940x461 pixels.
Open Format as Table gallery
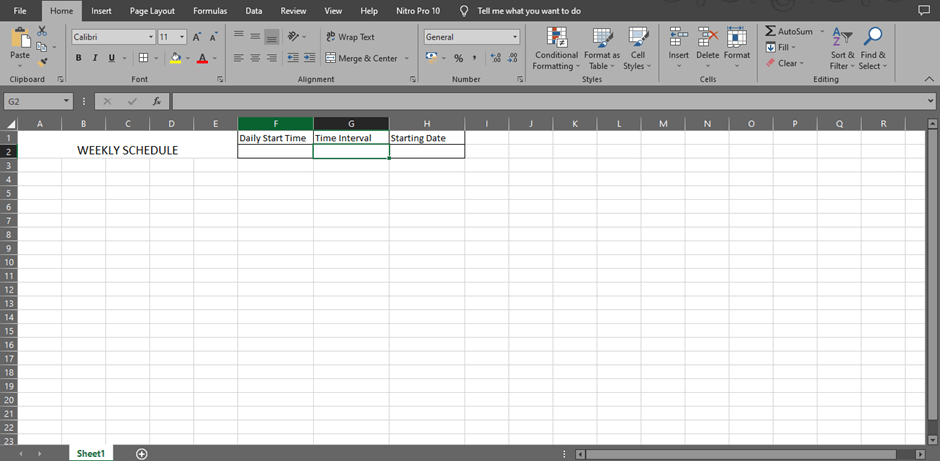[602, 49]
